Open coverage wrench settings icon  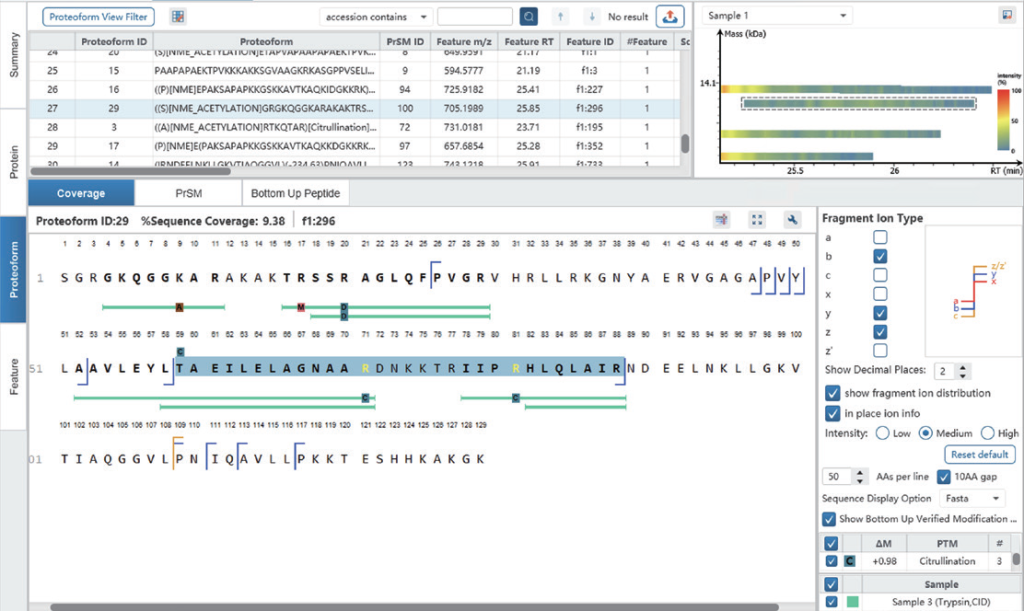pyautogui.click(x=793, y=220)
